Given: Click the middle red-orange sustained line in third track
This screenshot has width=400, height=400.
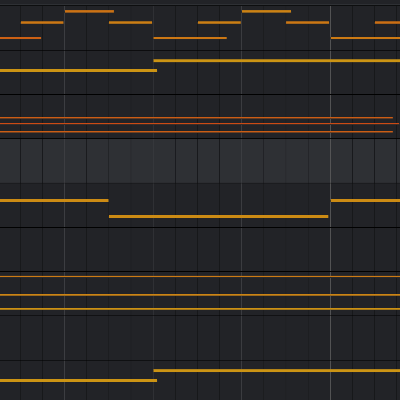Looking at the screenshot, I should click(x=199, y=124).
